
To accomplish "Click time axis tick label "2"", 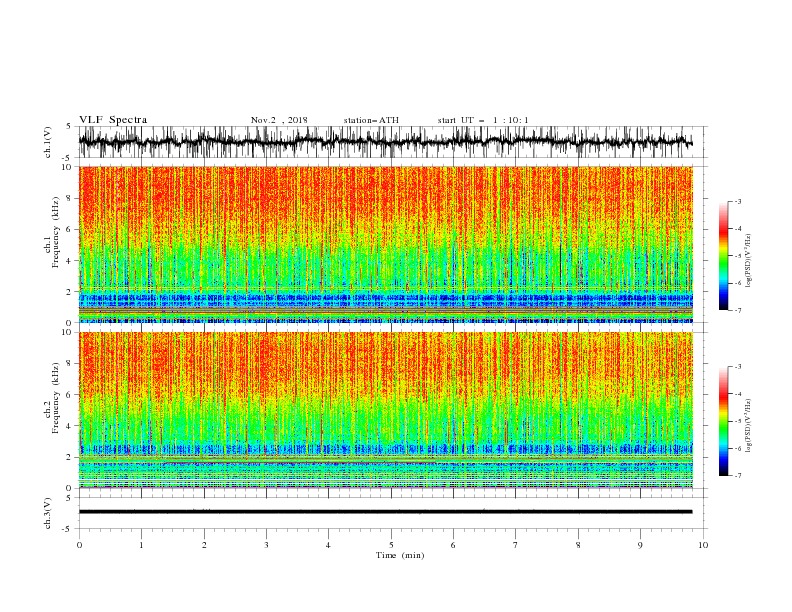I will click(204, 545).
